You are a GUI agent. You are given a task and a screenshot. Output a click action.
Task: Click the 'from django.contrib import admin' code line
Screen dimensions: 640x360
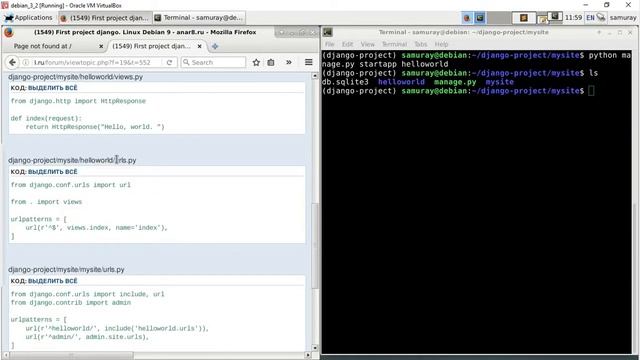[x=71, y=302]
